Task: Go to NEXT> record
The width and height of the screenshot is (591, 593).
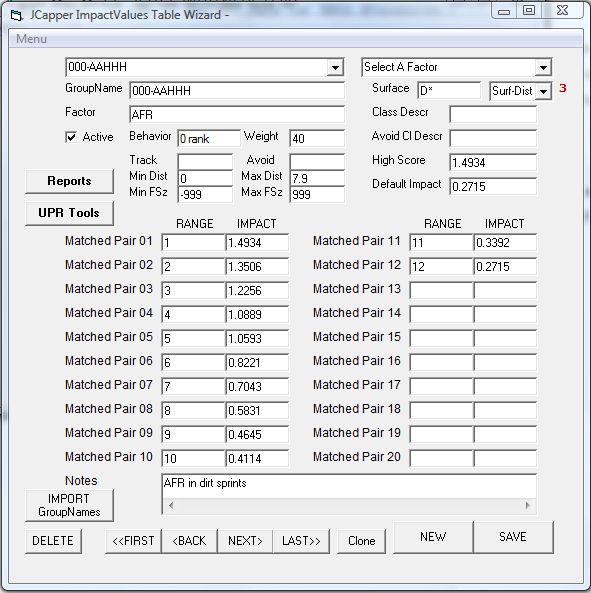Action: tap(245, 541)
